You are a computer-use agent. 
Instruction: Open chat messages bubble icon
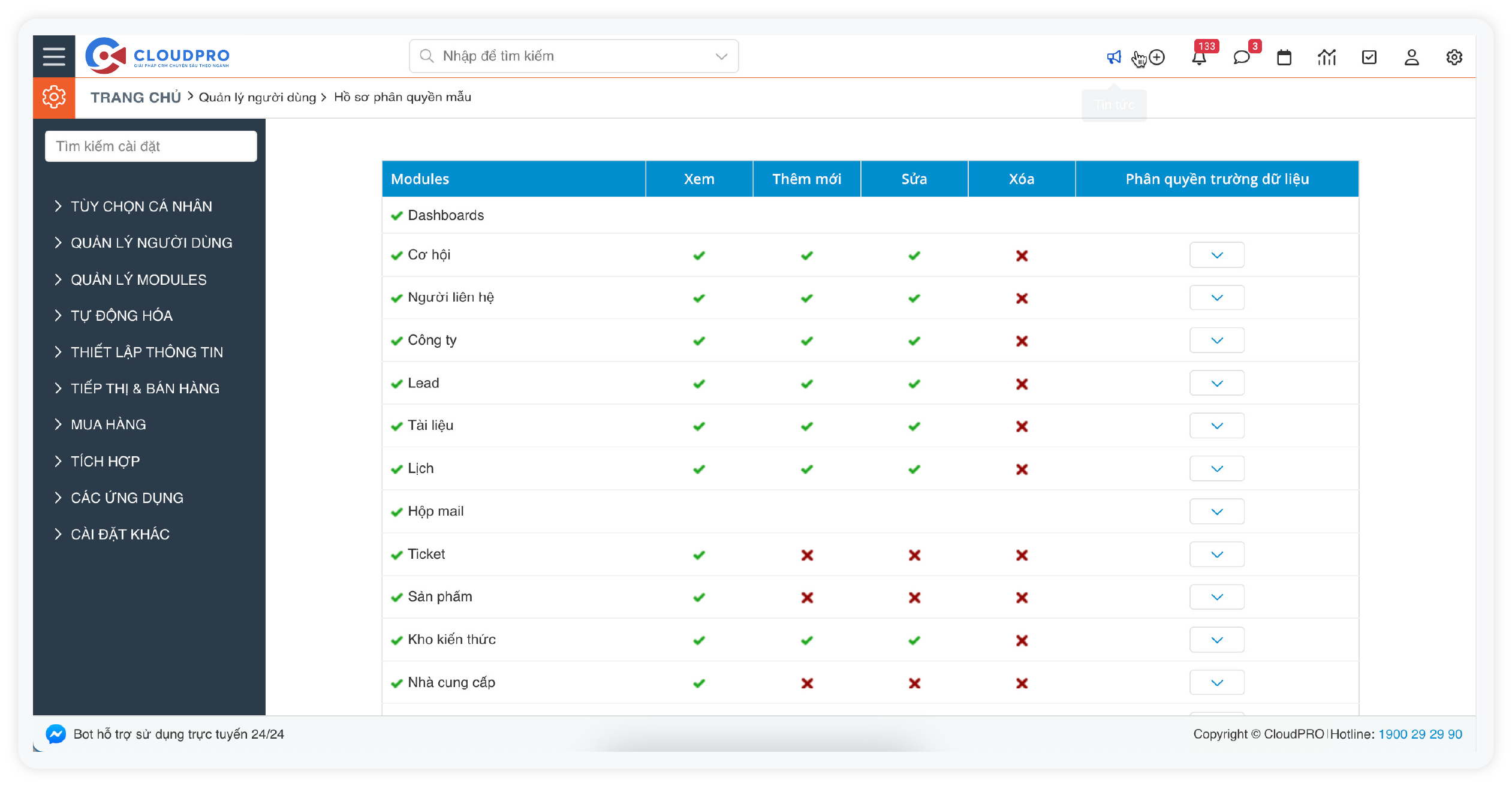pos(1241,58)
